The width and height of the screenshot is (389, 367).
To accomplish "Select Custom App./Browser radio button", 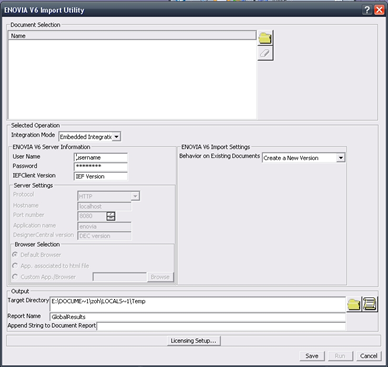I will (15, 277).
